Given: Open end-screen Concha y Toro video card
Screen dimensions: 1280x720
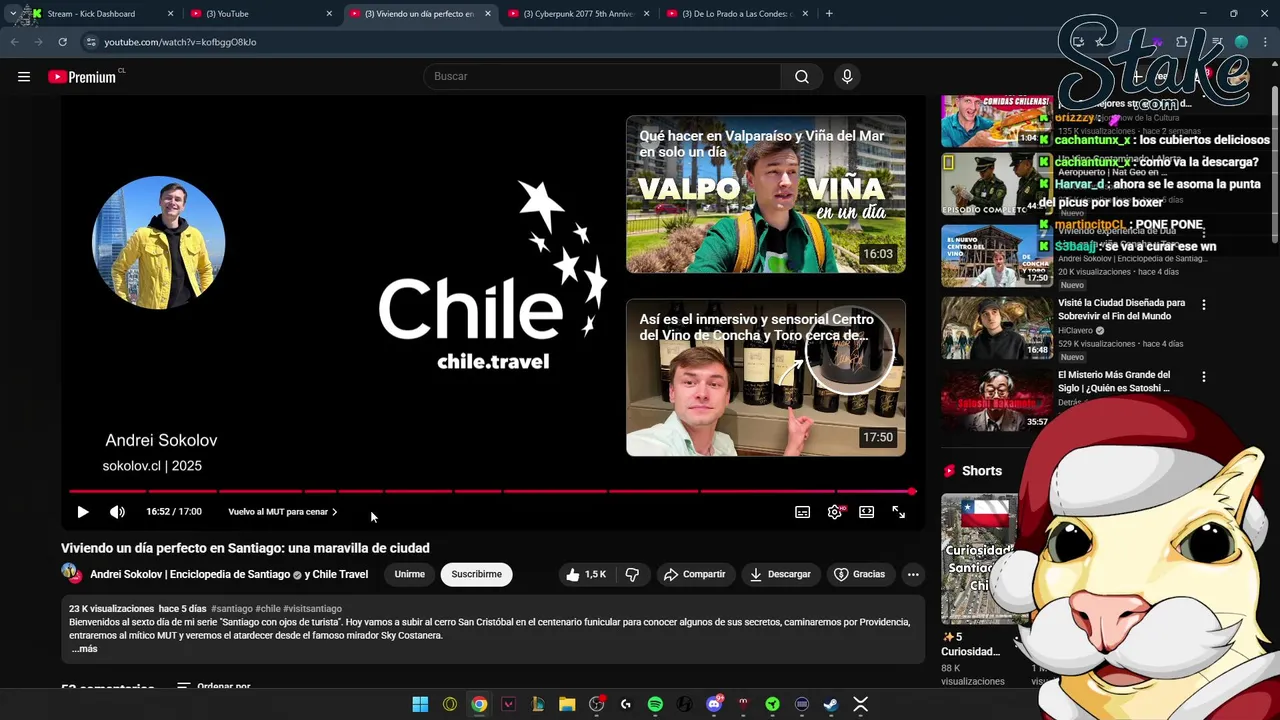Looking at the screenshot, I should [x=766, y=377].
